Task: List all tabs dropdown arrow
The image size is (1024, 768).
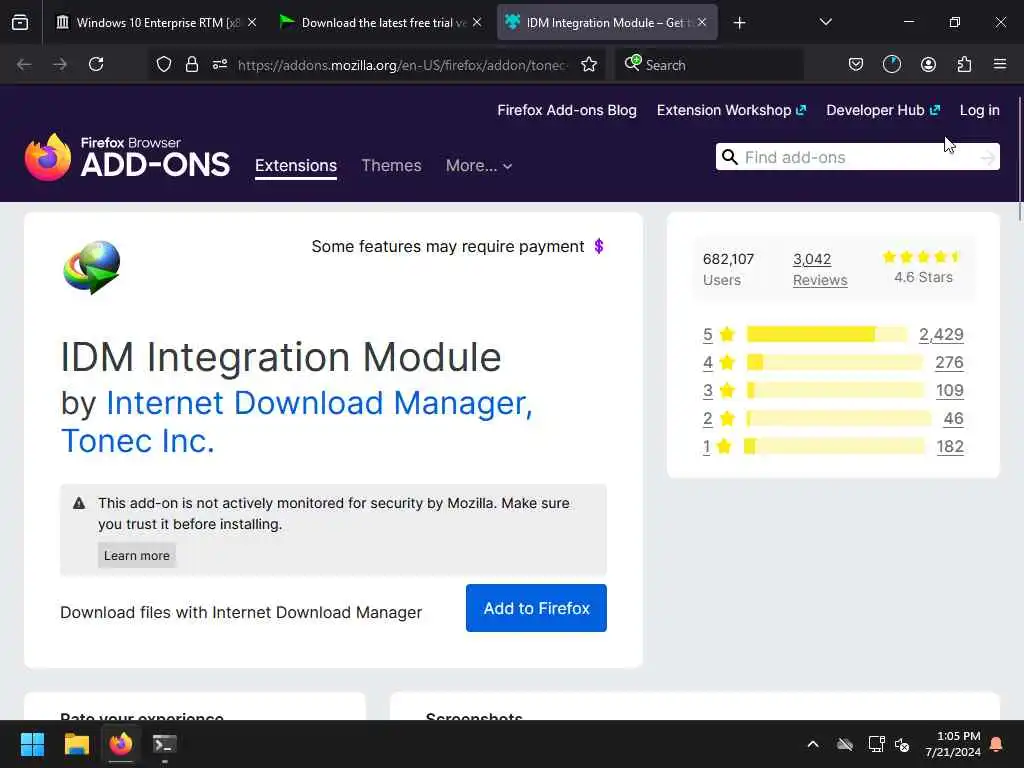Action: coord(825,23)
